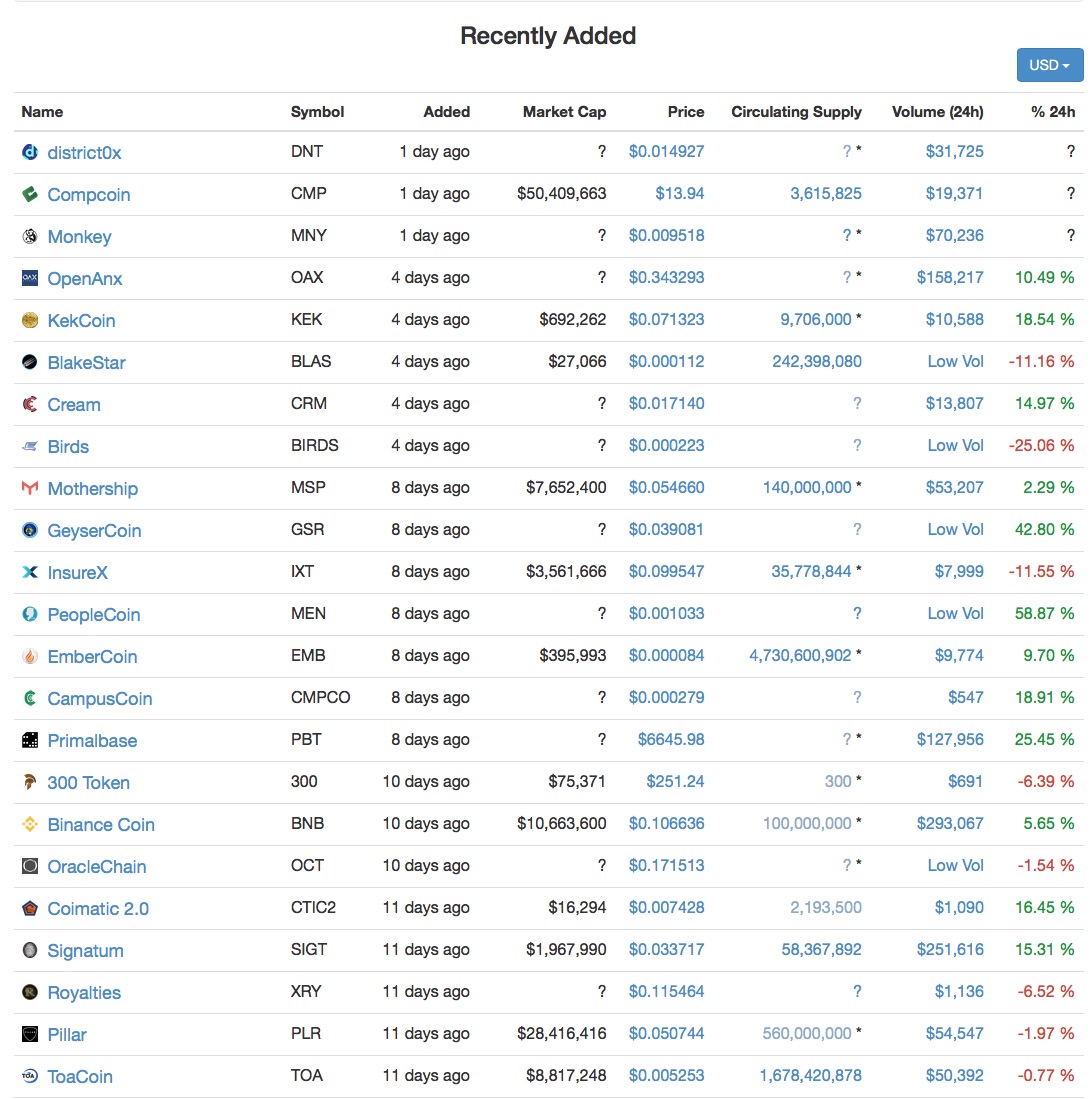This screenshot has width=1090, height=1099.
Task: Click the CTIC2 symbol cell
Action: [313, 908]
